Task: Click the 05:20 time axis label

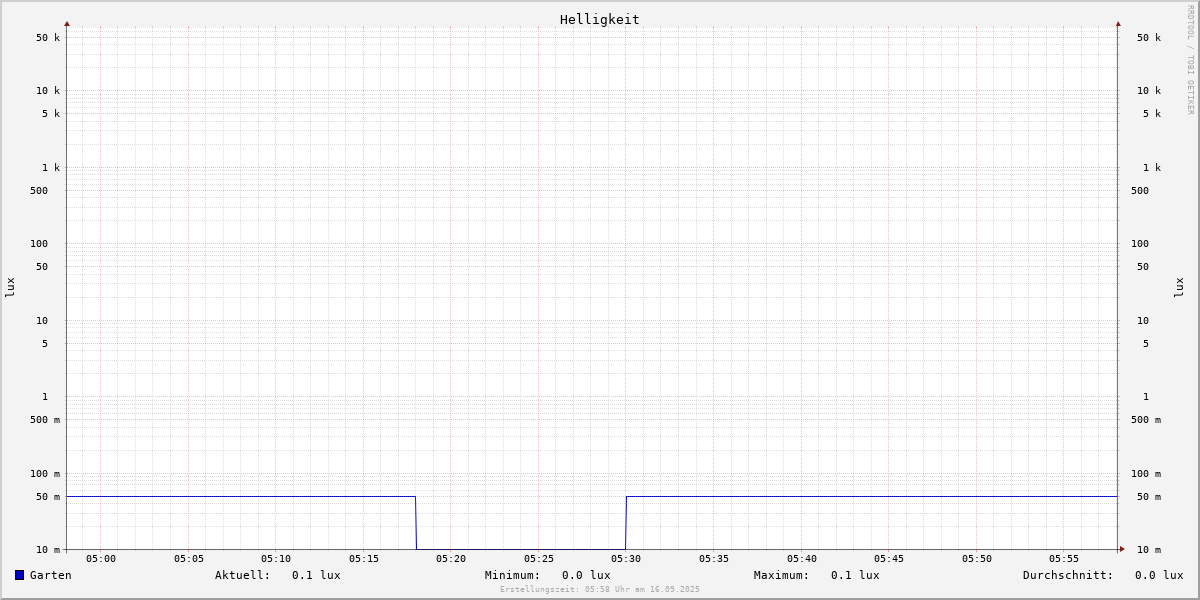Action: (x=451, y=559)
